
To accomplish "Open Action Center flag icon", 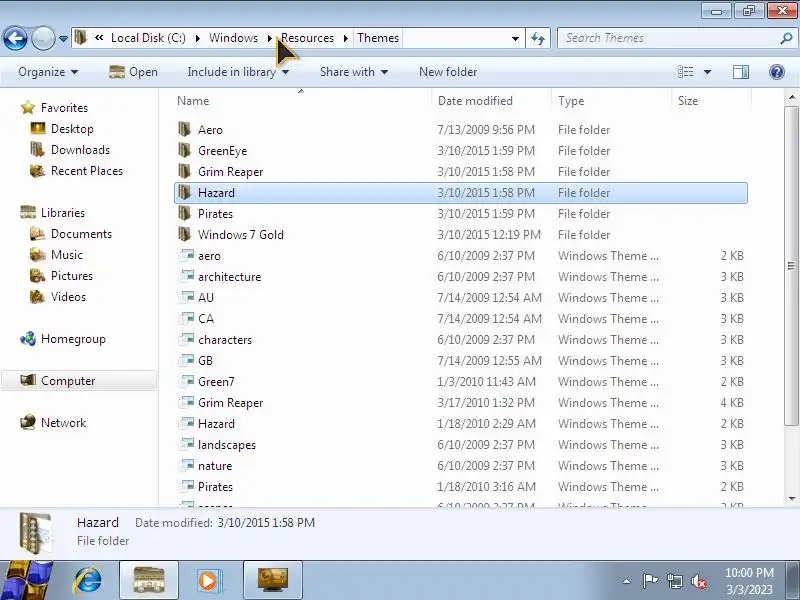I will [650, 581].
